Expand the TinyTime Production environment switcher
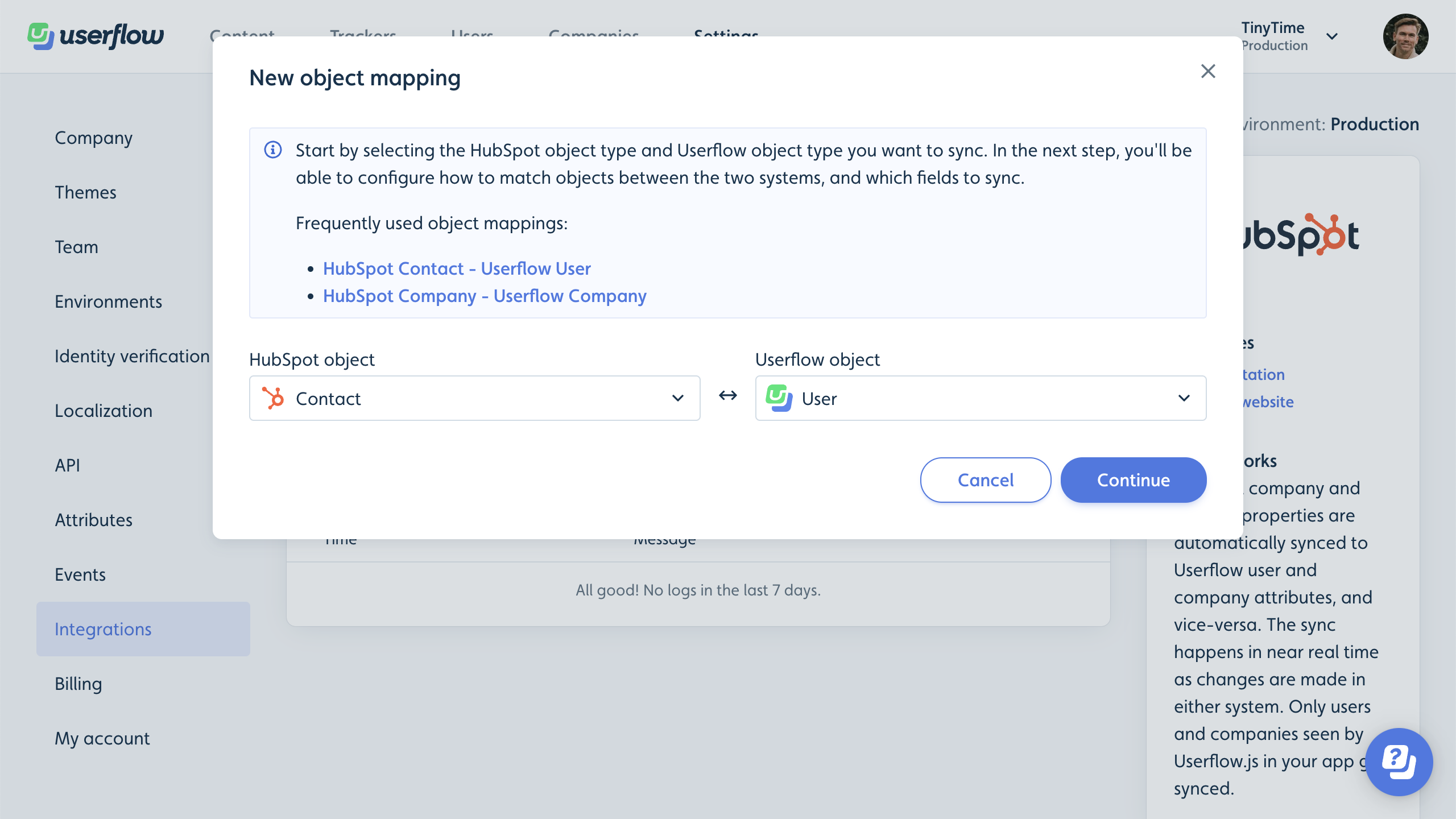 [x=1289, y=36]
